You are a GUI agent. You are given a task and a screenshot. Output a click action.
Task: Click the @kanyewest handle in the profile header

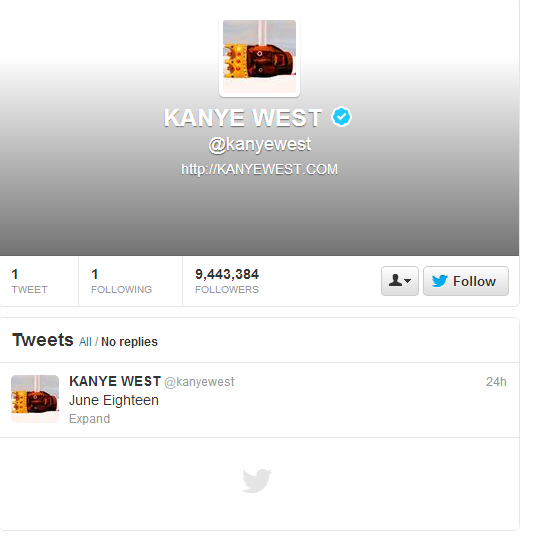(259, 145)
